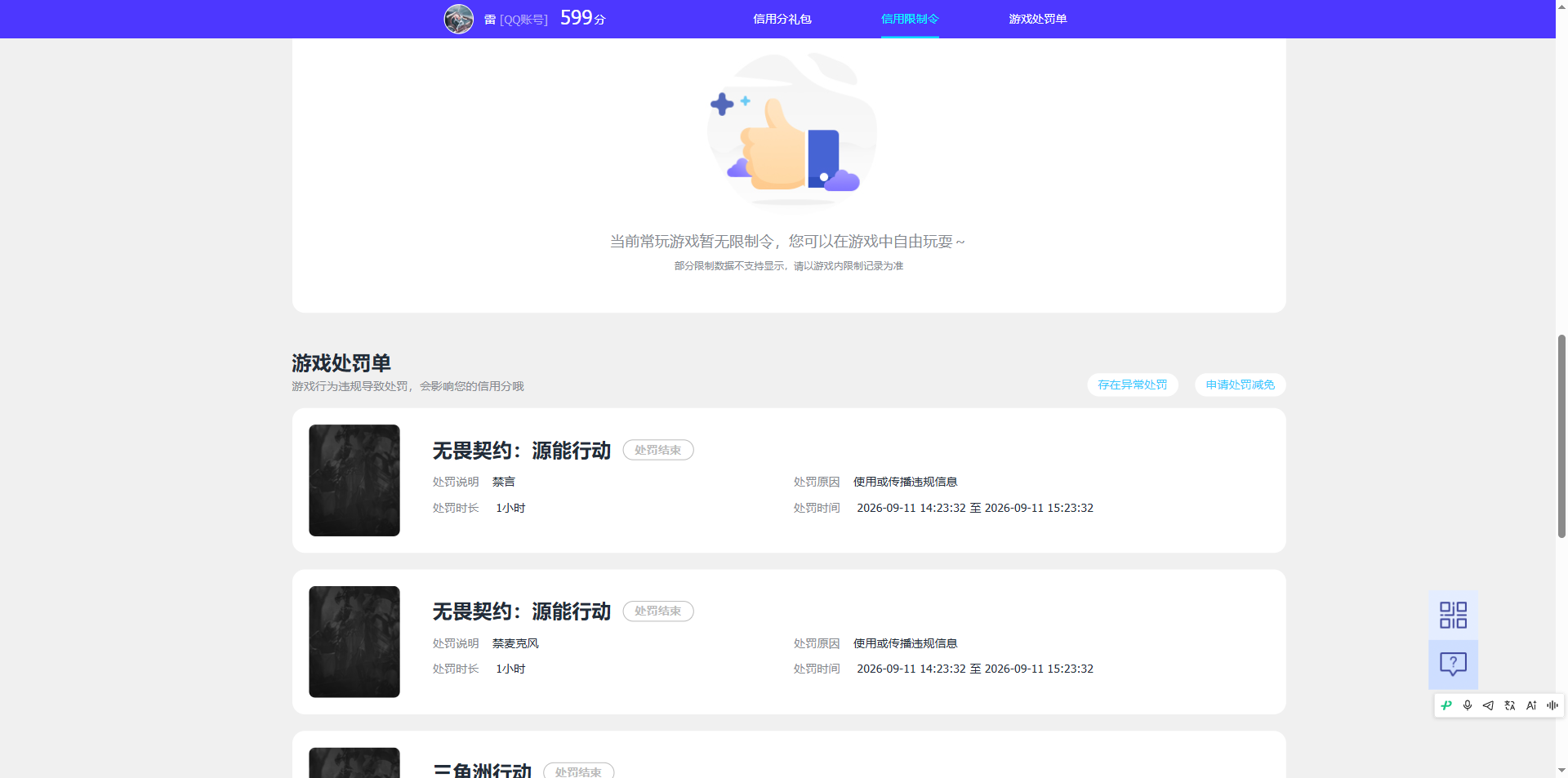
Task: Click the 申请处罚减免 button
Action: click(1241, 385)
